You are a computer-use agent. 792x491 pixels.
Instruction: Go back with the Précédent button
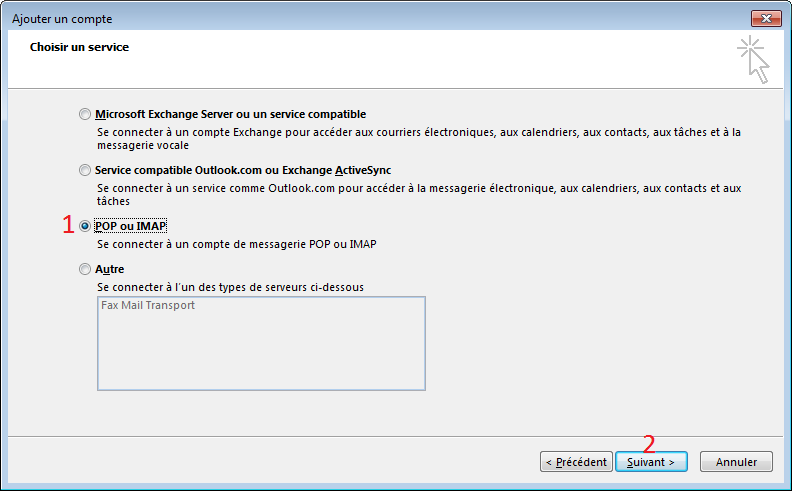click(x=575, y=462)
